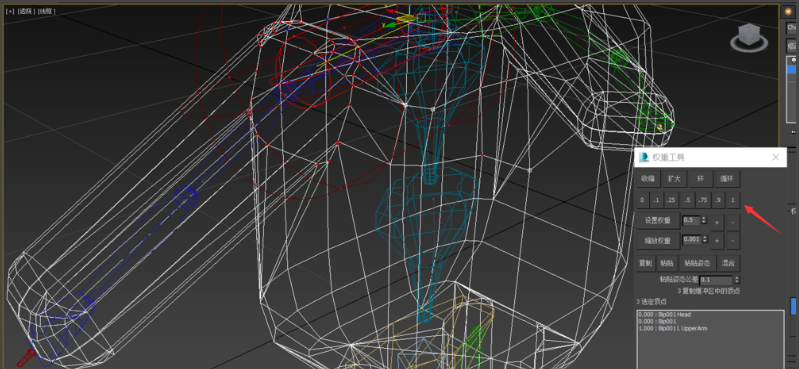Click the 粘贴 paste weights button
799x369 pixels.
667,263
